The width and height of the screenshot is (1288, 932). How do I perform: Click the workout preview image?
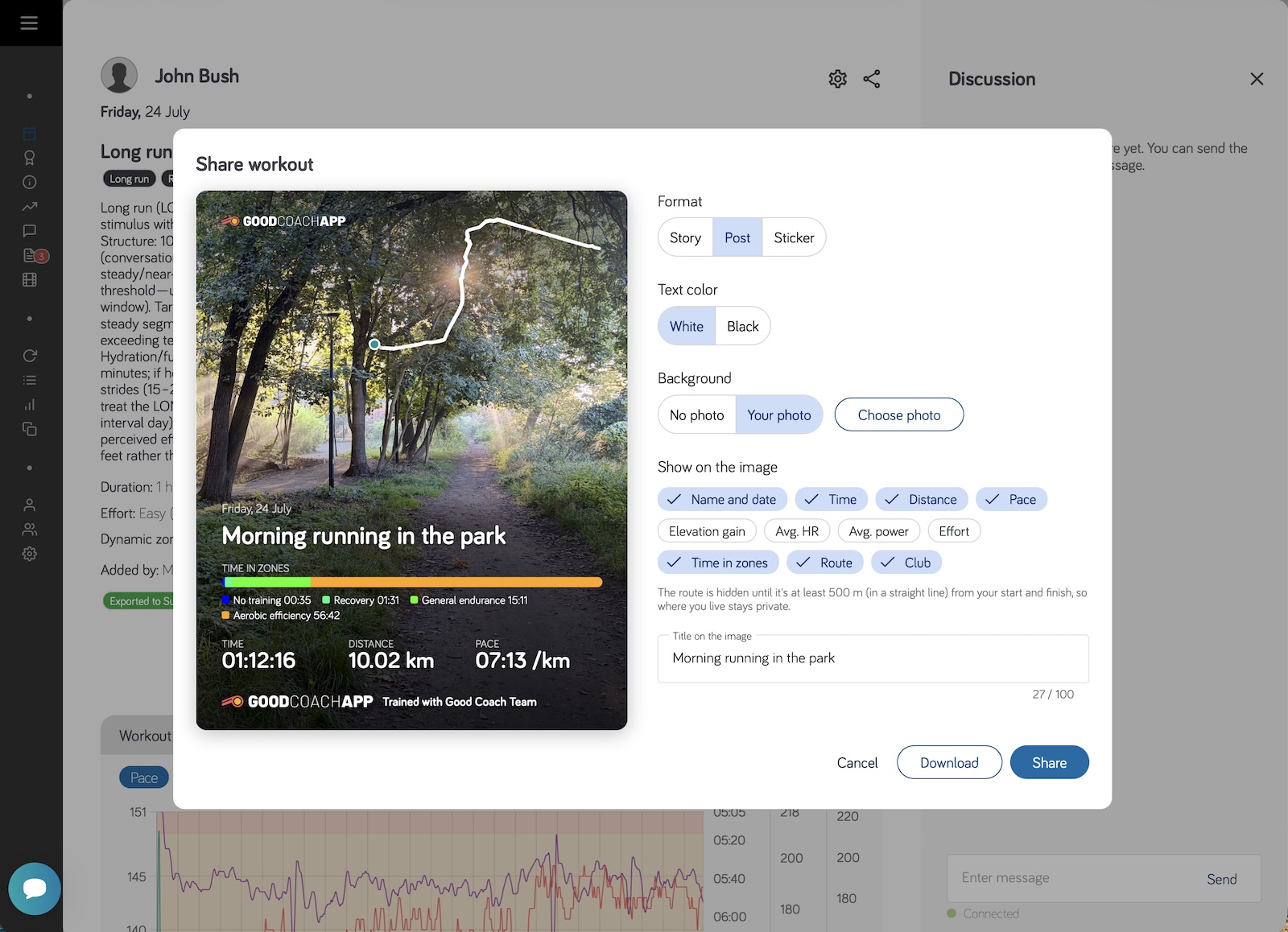point(411,460)
